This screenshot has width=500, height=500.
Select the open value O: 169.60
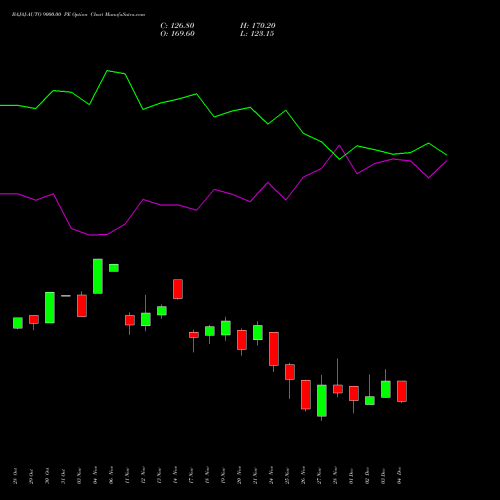177,34
